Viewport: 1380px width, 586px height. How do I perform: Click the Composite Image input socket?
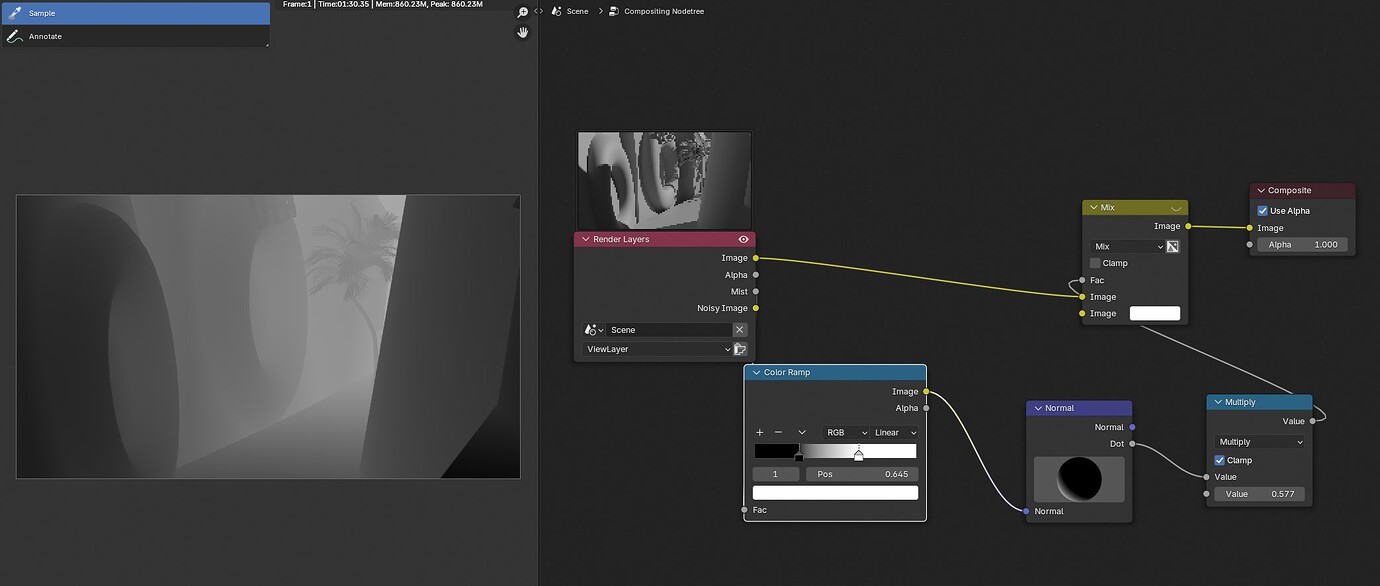coord(1250,228)
